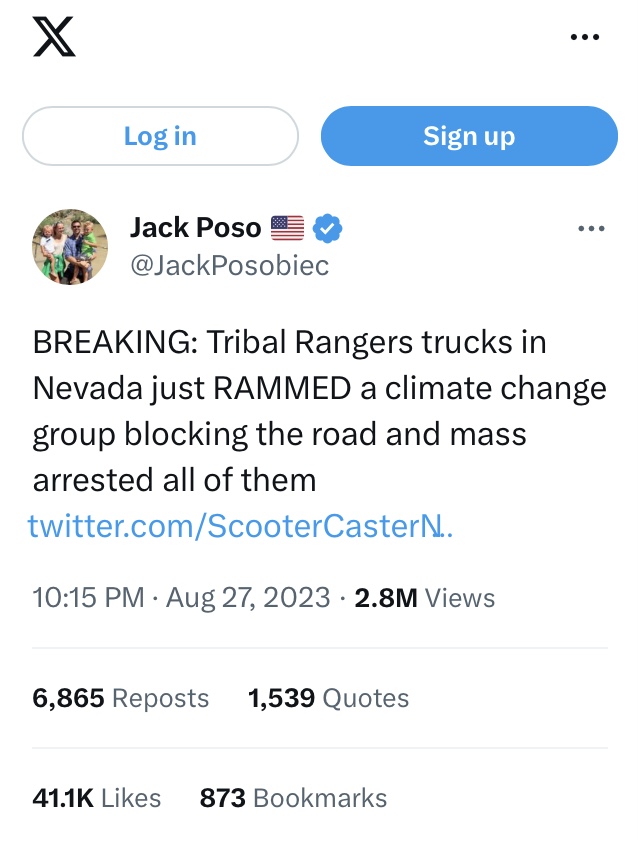Click the X logo icon
Screen dimensions: 639x841
pyautogui.click(x=54, y=38)
